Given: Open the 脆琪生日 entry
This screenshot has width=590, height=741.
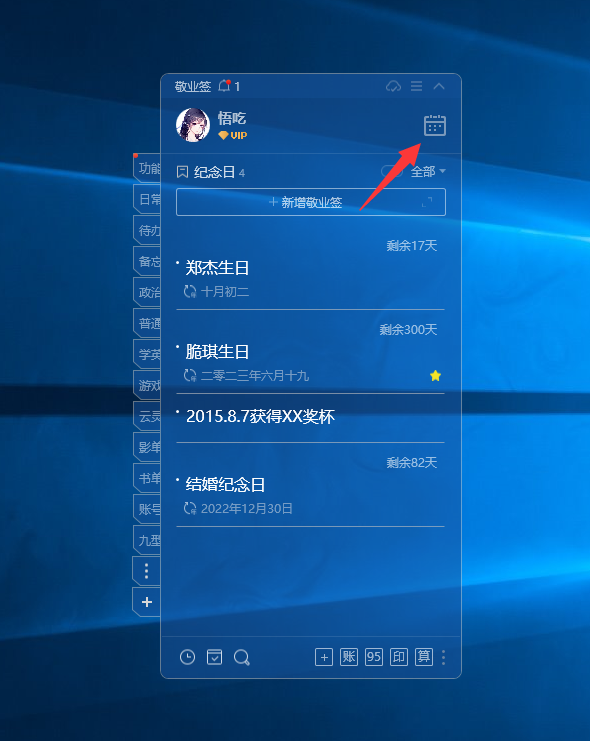Looking at the screenshot, I should pyautogui.click(x=217, y=352).
